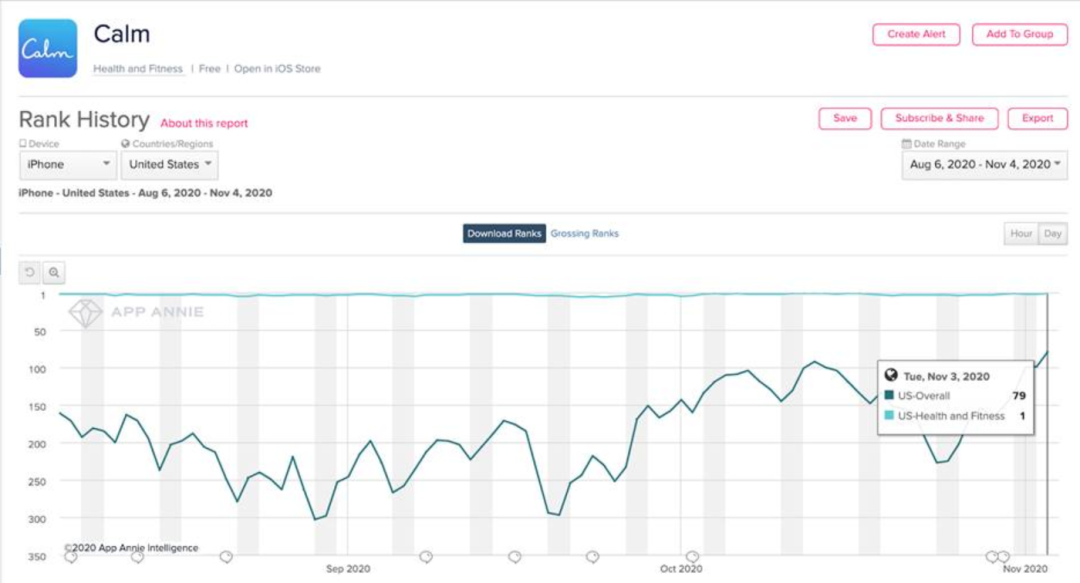This screenshot has width=1080, height=583.
Task: Click the globe icon in the Nov 3 tooltip
Action: click(x=891, y=376)
